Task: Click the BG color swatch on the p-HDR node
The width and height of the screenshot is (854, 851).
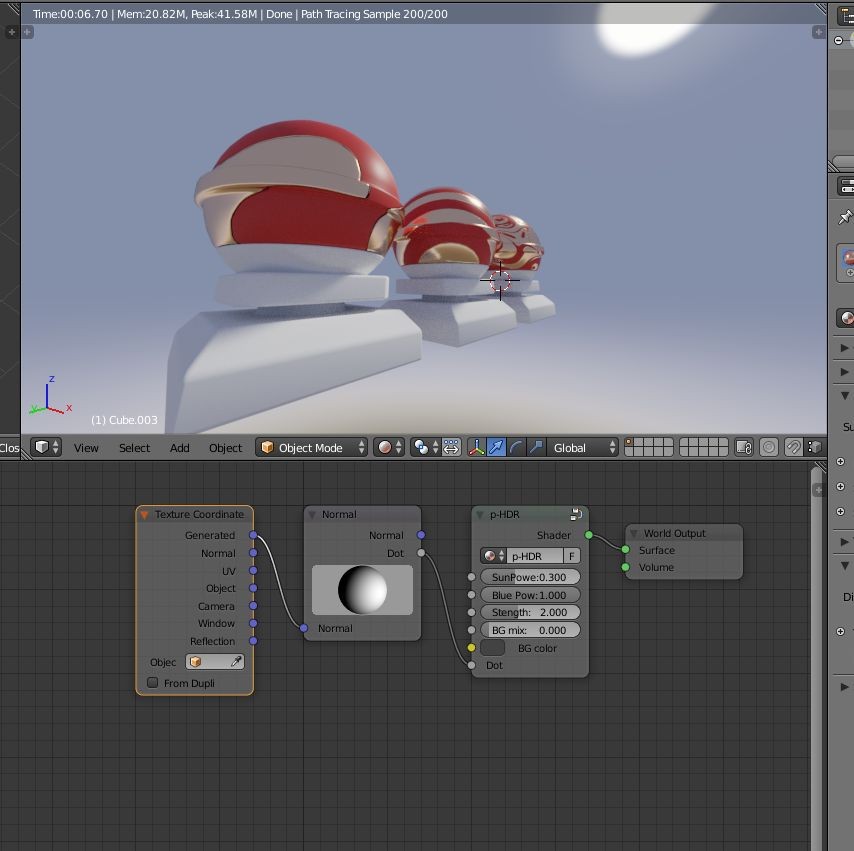Action: pyautogui.click(x=492, y=647)
